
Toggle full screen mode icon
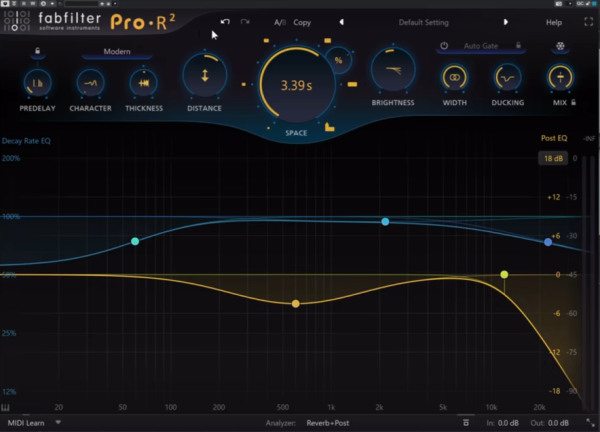click(x=589, y=22)
